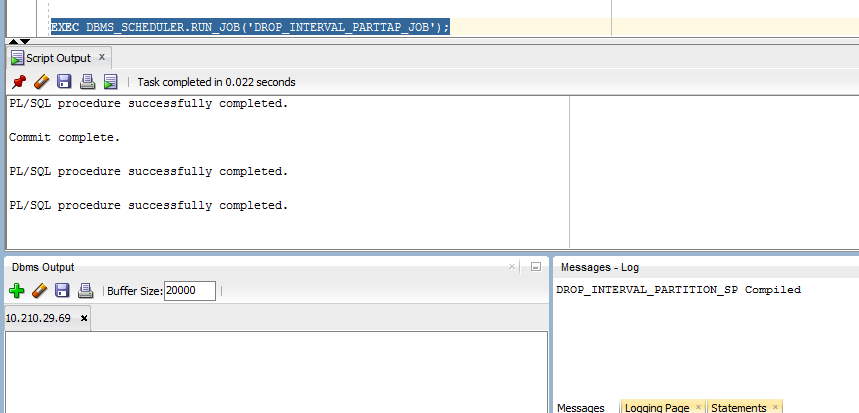
Task: Click the Buffer Size input field
Action: point(189,291)
